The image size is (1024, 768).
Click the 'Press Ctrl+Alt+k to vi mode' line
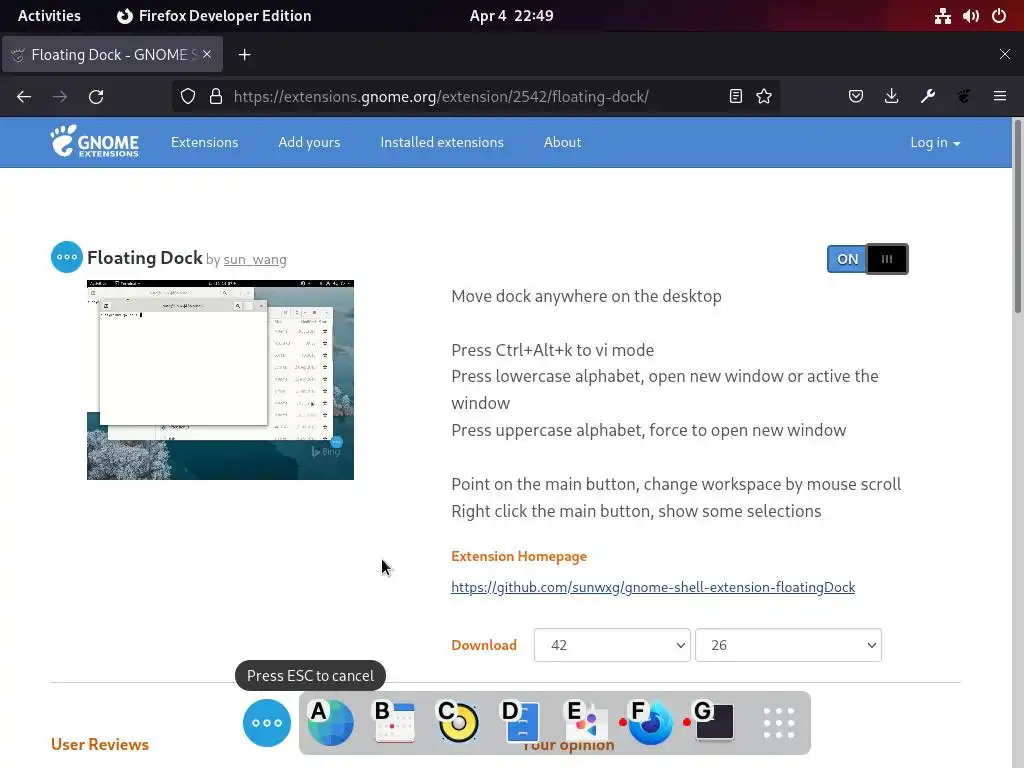click(552, 350)
